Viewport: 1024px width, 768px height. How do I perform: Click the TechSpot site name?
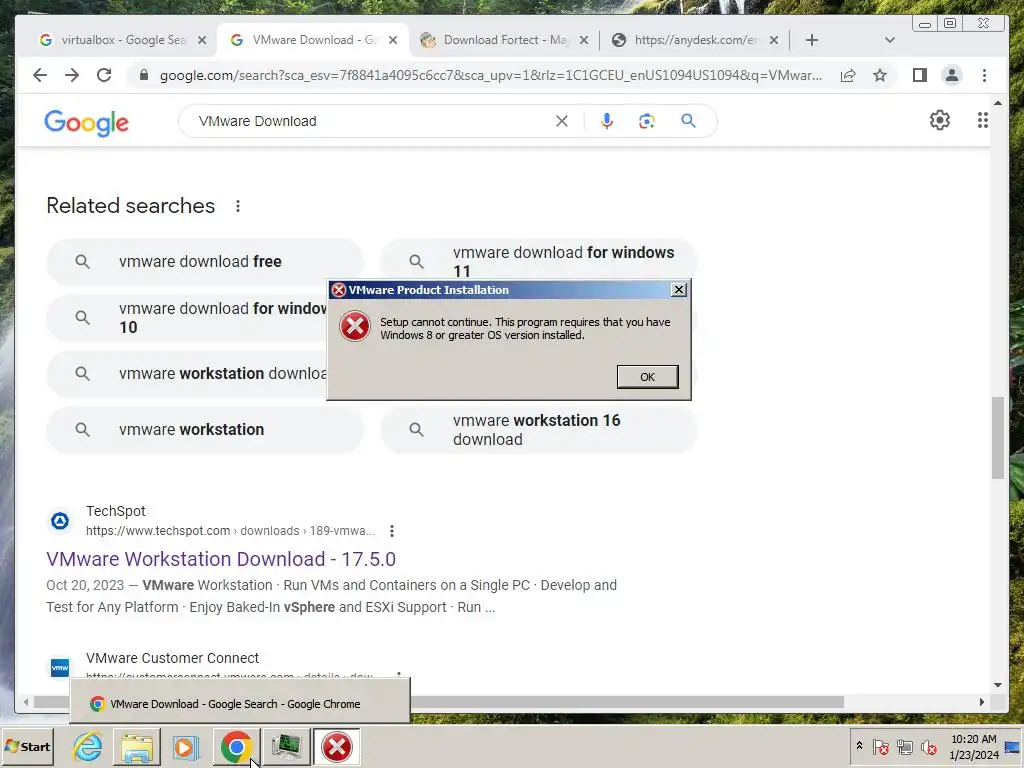tap(116, 511)
